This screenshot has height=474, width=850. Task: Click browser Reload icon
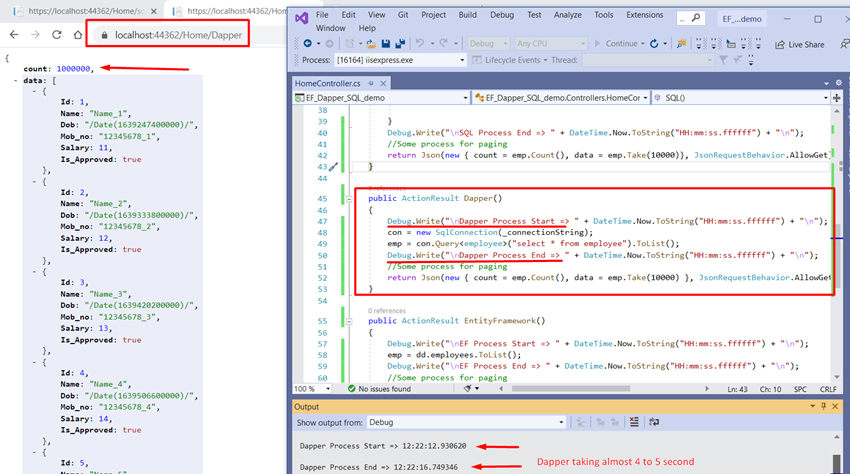(56, 35)
